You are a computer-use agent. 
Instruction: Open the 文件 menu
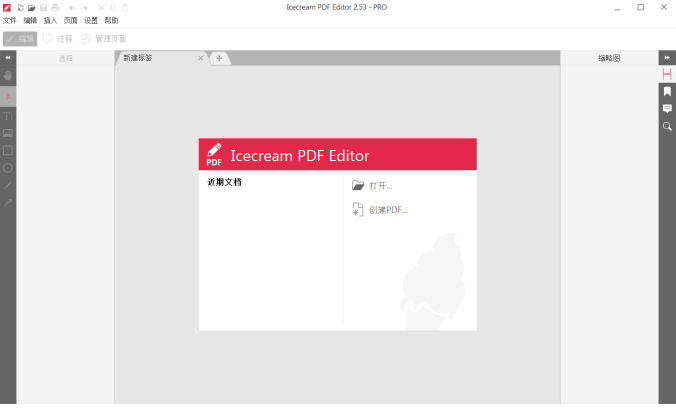9,20
